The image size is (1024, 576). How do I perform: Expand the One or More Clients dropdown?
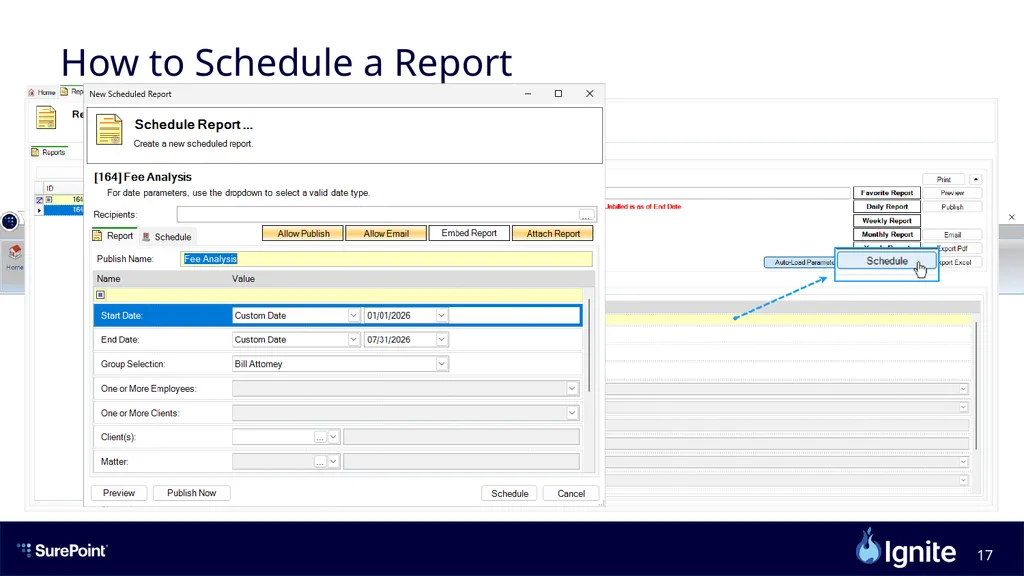coord(571,413)
